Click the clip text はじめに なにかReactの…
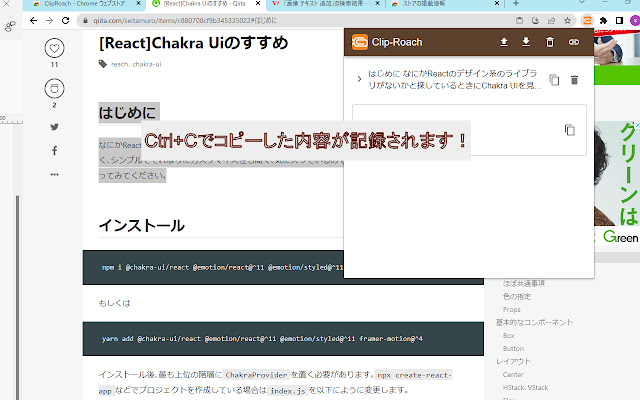This screenshot has height=400, width=640. click(455, 80)
